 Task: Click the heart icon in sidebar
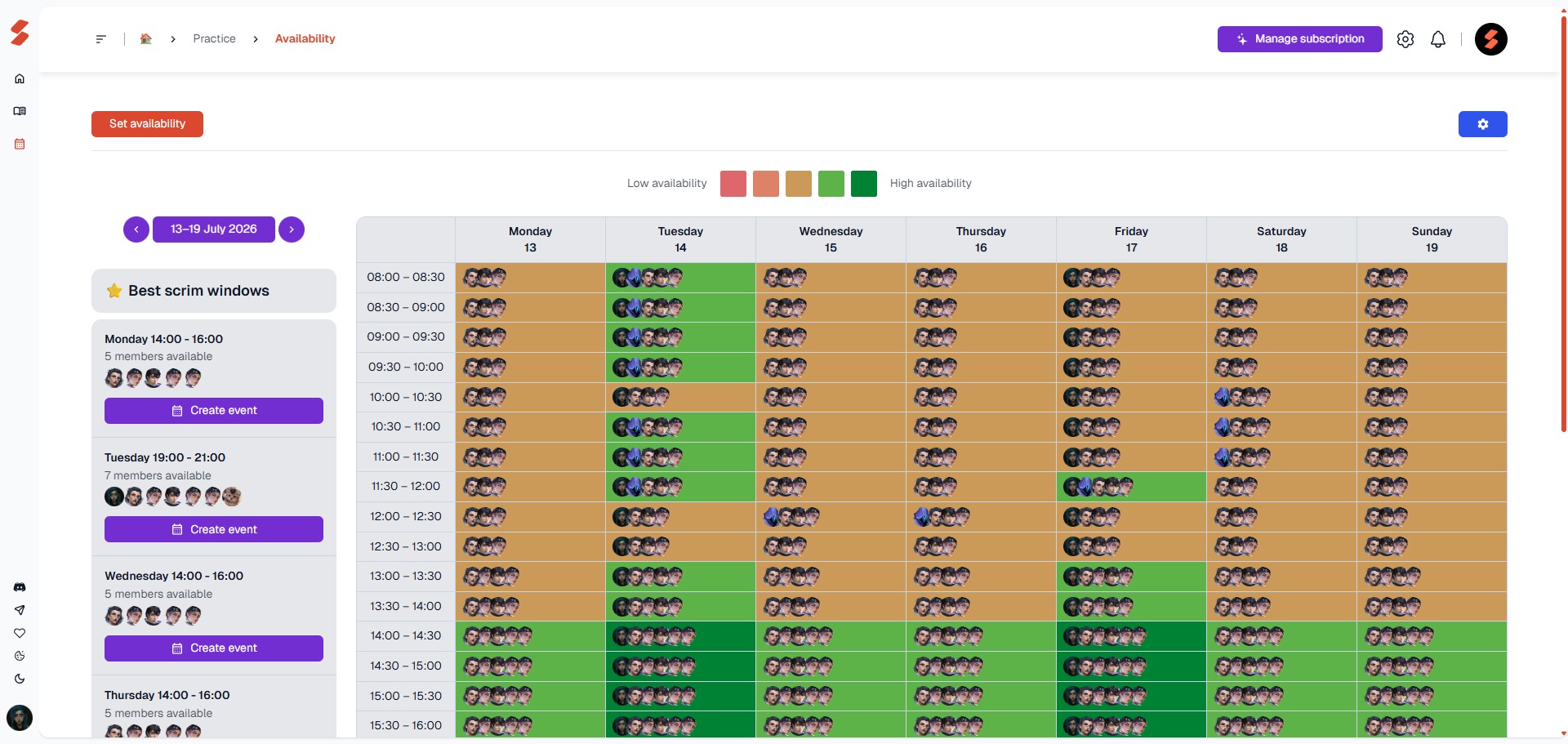[20, 633]
